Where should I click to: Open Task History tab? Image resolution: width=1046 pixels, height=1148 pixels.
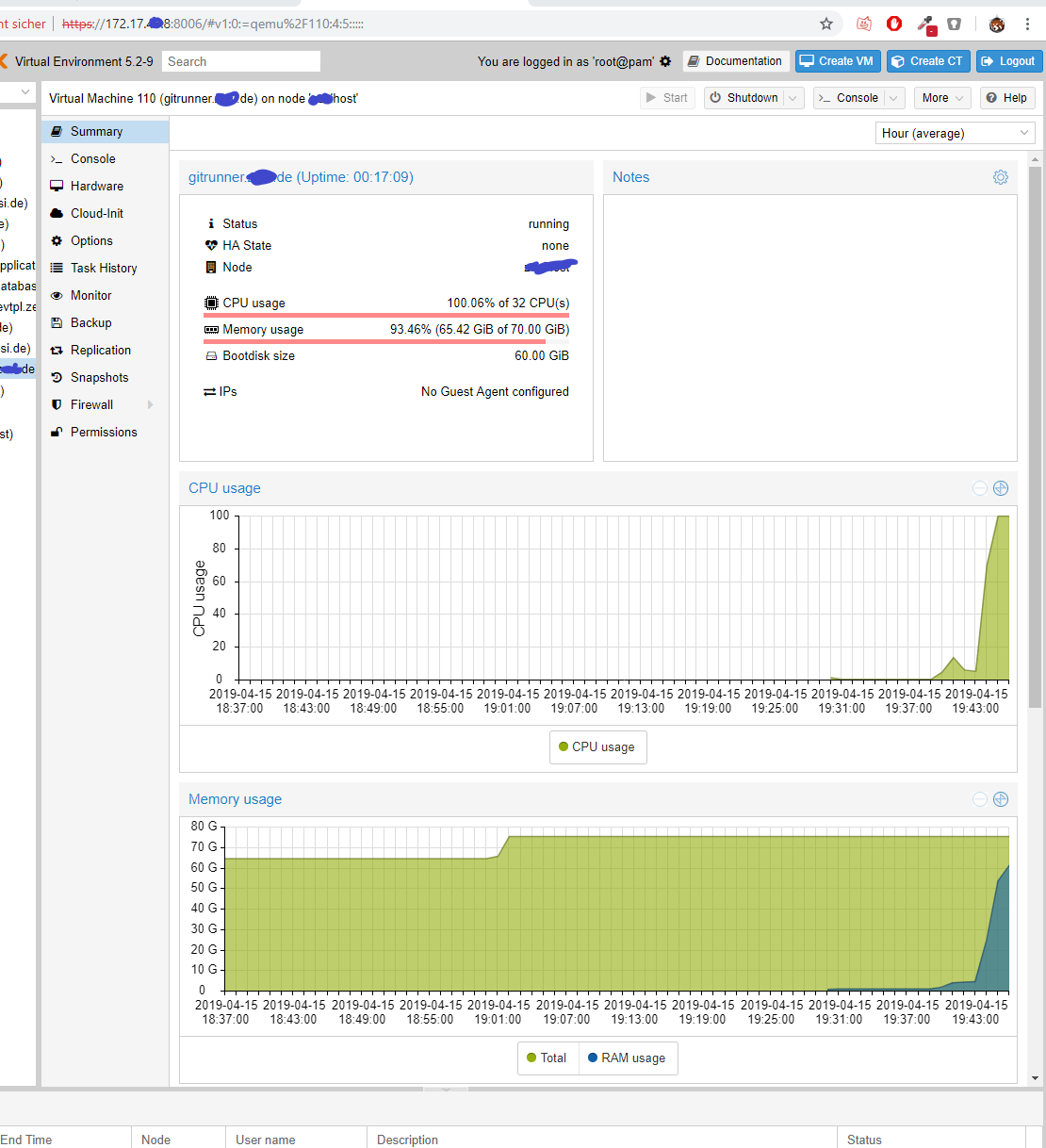coord(105,268)
